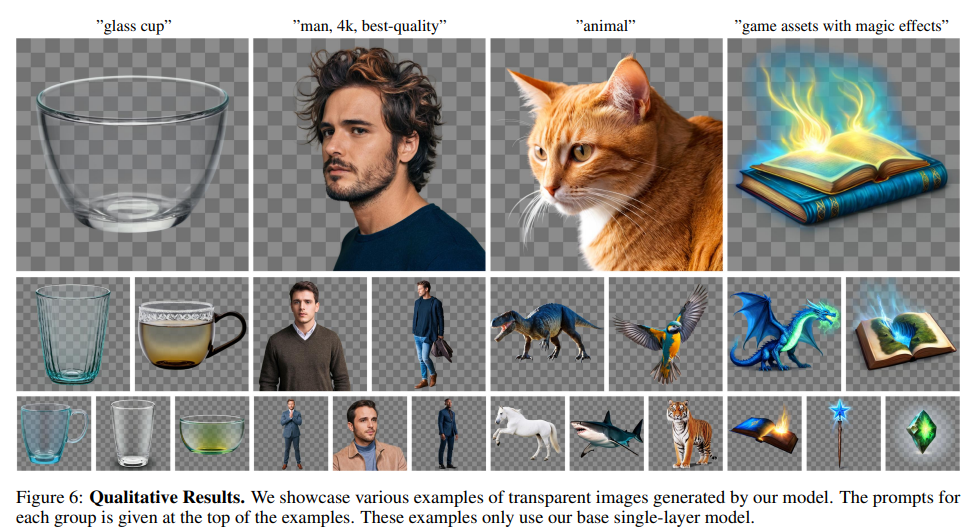Select the tiger thumbnail
The height and width of the screenshot is (532, 978).
pyautogui.click(x=685, y=433)
